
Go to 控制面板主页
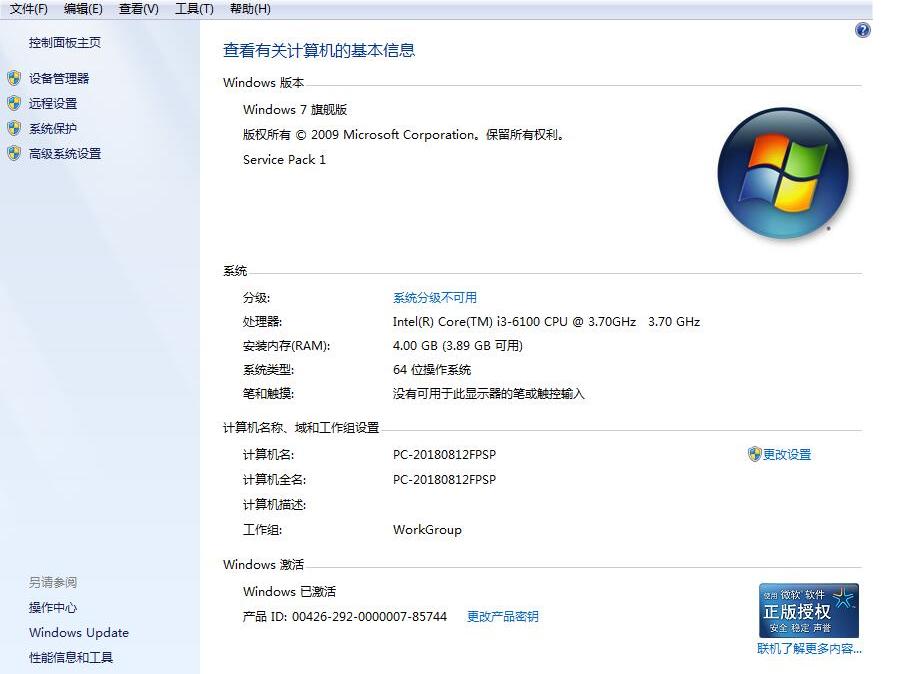tap(63, 43)
